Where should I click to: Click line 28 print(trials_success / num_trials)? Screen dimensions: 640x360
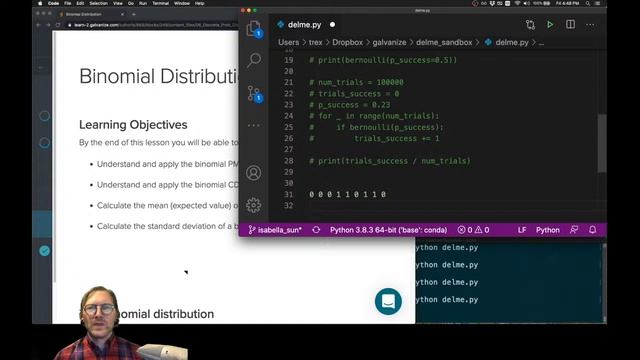(389, 161)
